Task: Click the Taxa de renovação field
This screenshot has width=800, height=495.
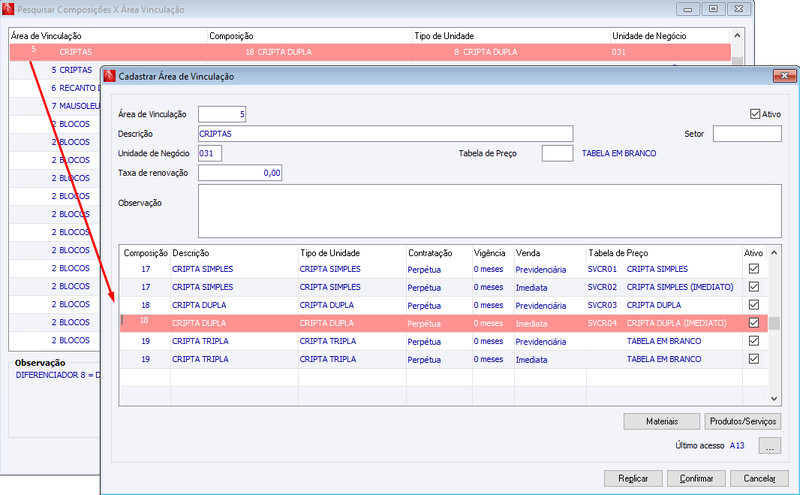Action: (240, 173)
